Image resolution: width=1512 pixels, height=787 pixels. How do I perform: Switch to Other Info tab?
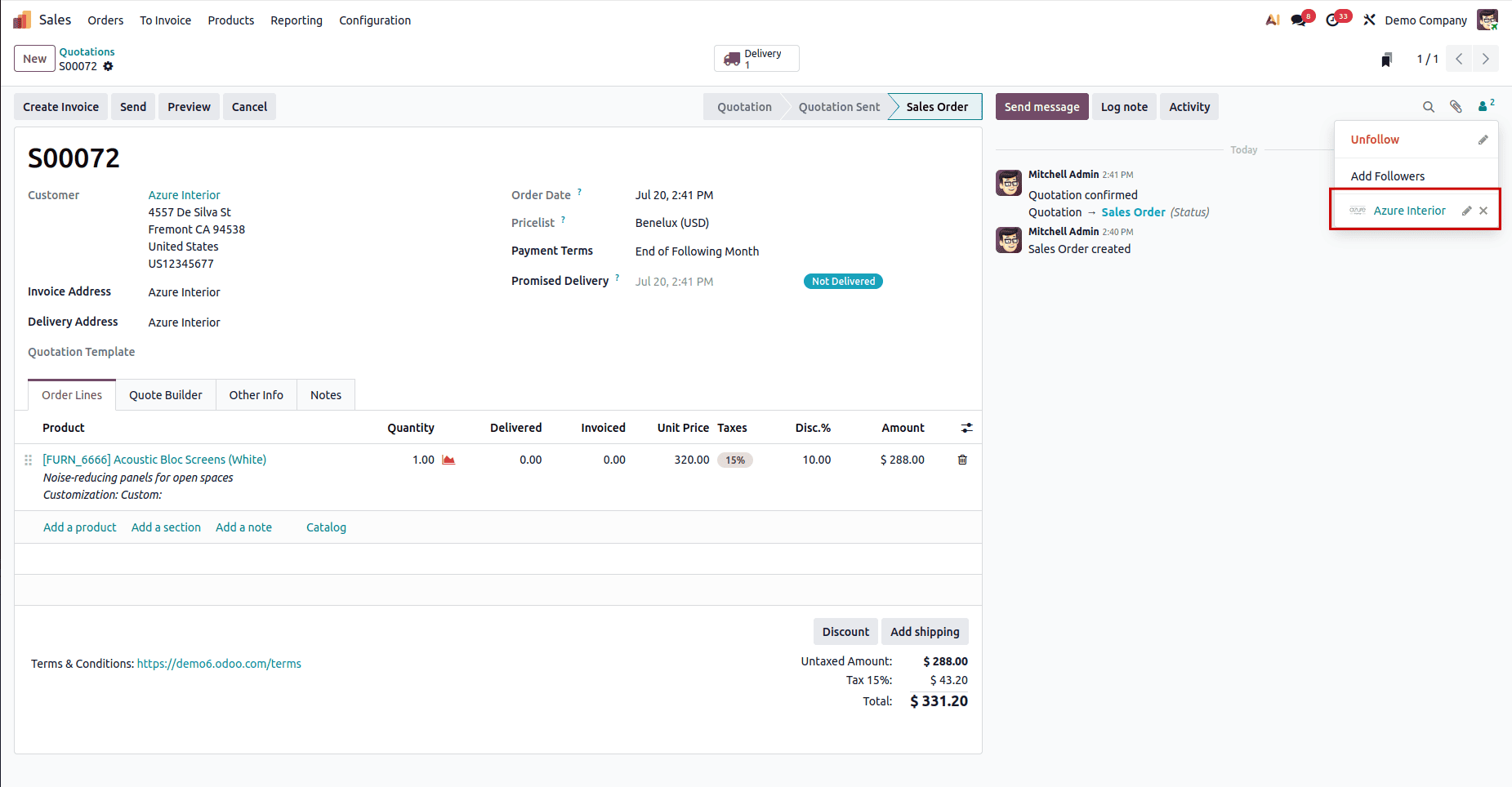click(256, 395)
